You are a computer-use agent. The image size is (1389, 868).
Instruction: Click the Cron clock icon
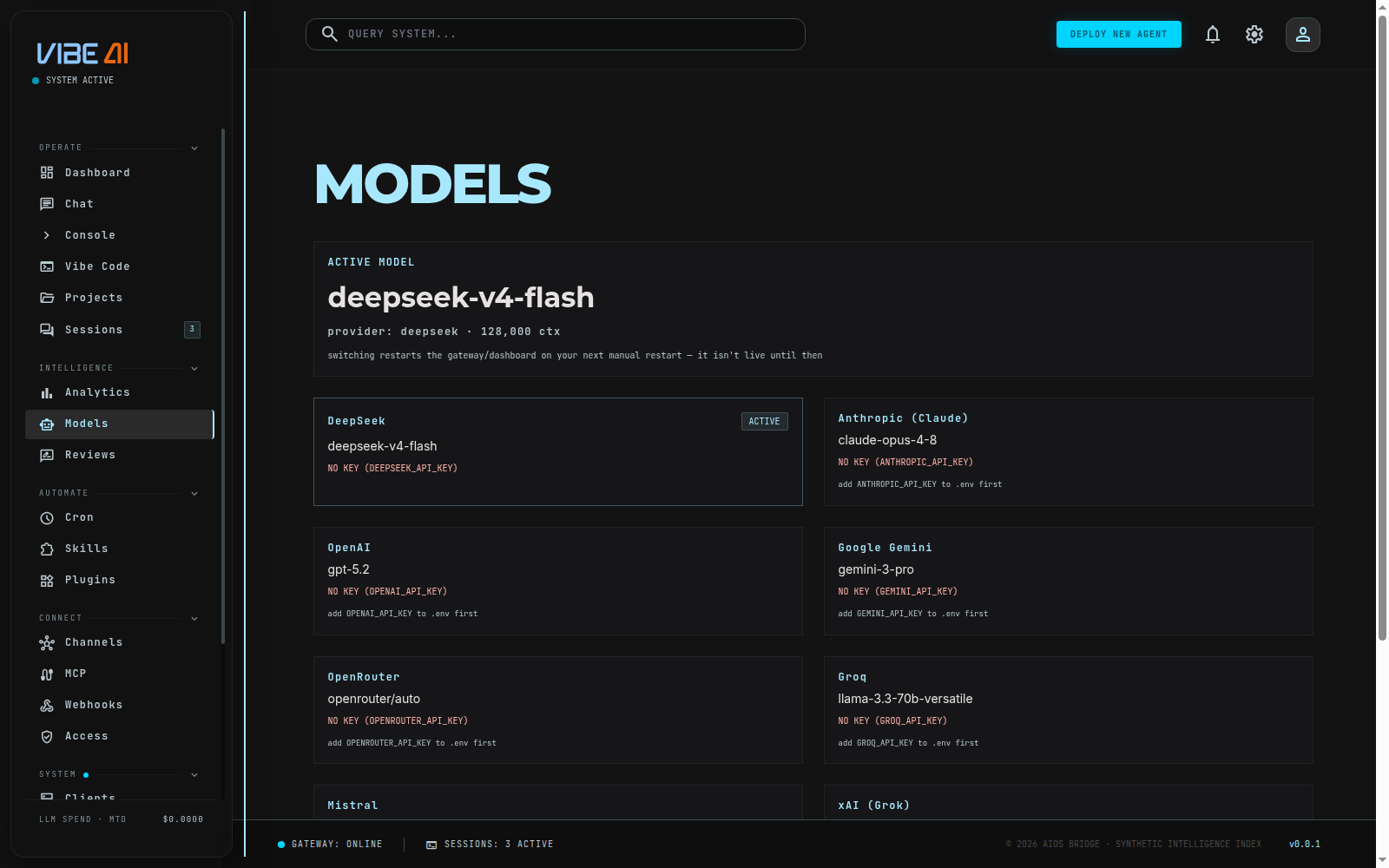47,517
